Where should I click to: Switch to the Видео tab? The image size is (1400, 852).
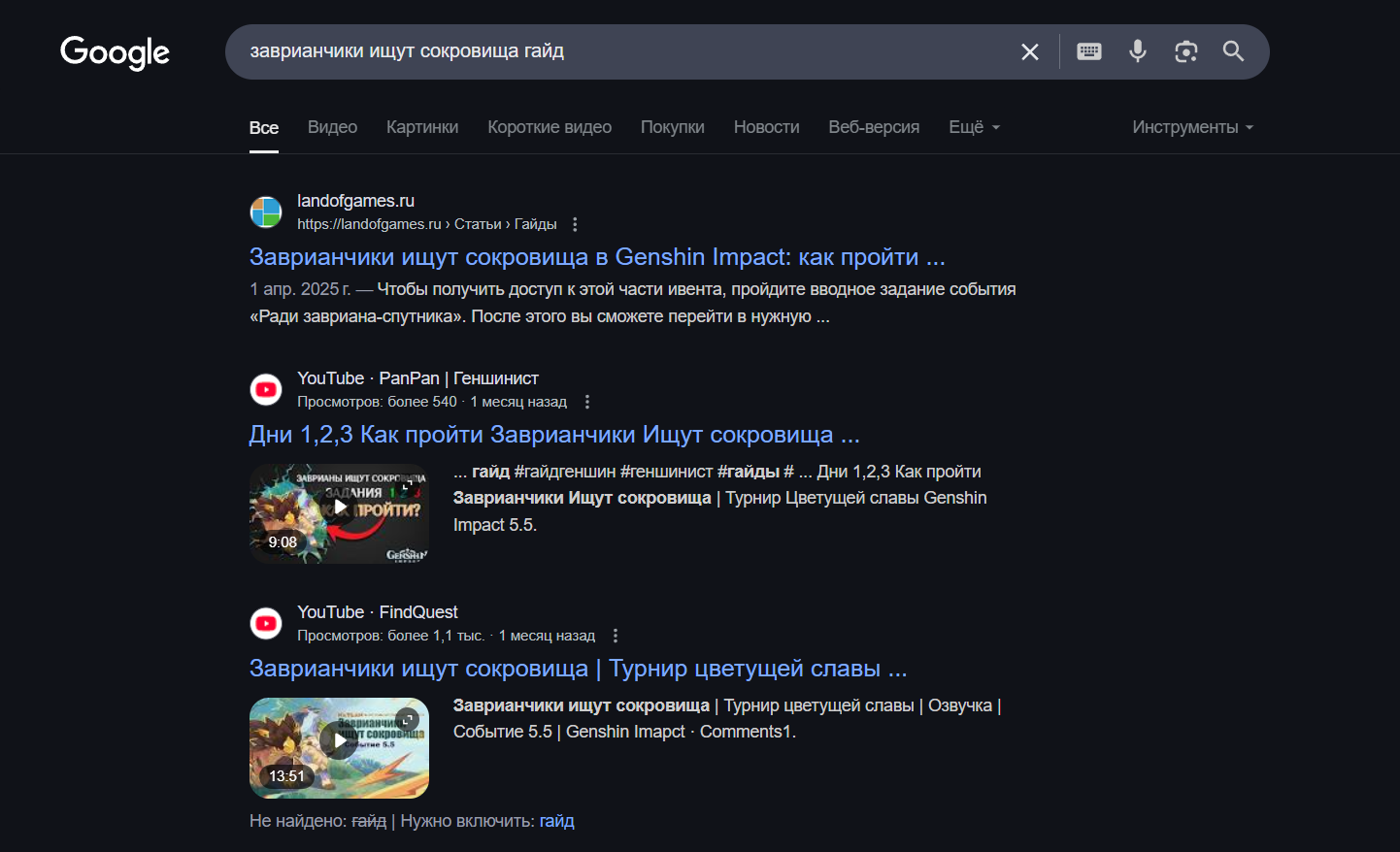pyautogui.click(x=332, y=127)
